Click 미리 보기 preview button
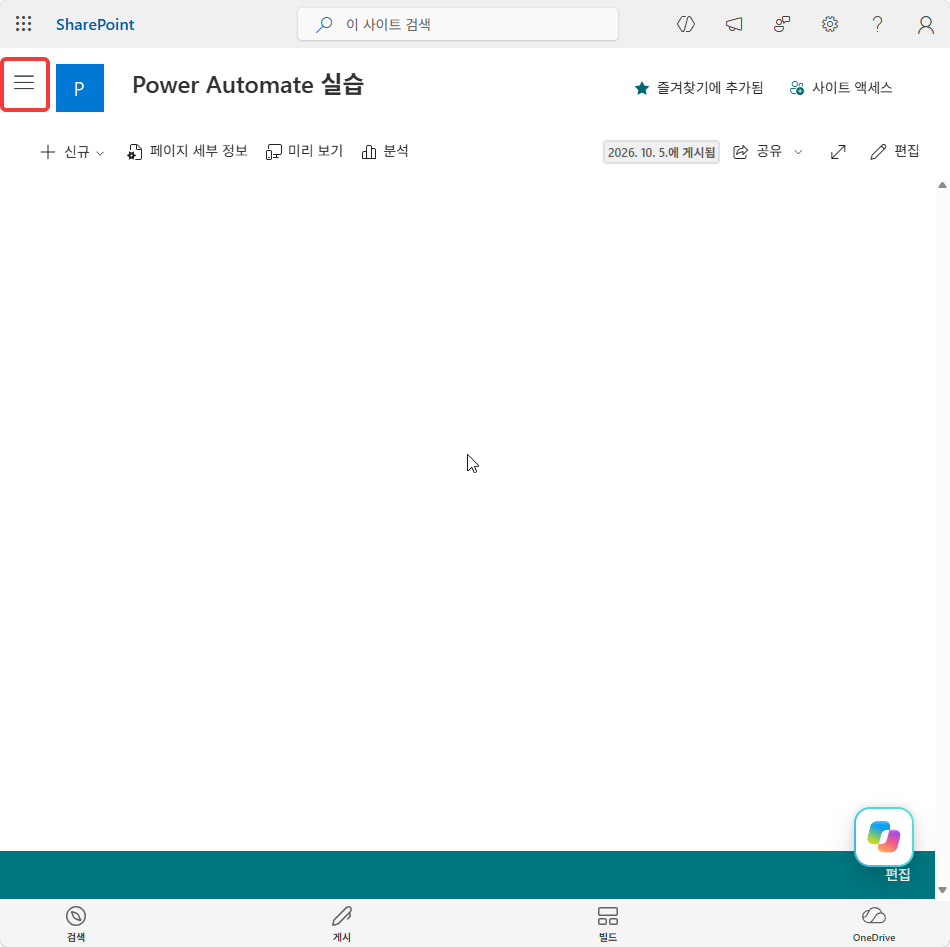Image resolution: width=950 pixels, height=947 pixels. coord(304,151)
